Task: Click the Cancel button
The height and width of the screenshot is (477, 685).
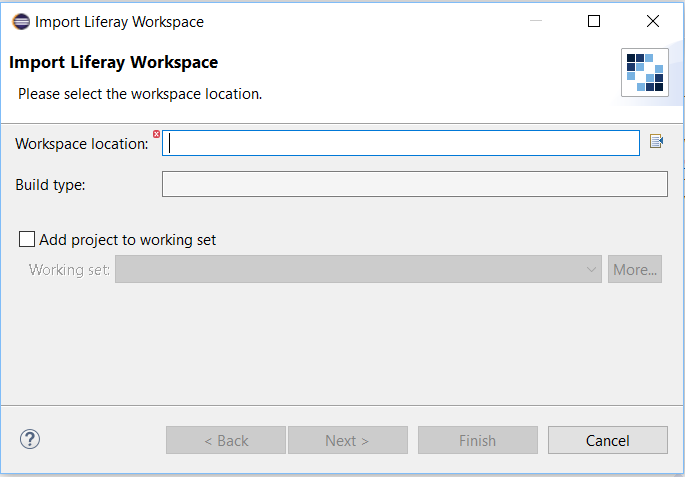Action: tap(608, 440)
